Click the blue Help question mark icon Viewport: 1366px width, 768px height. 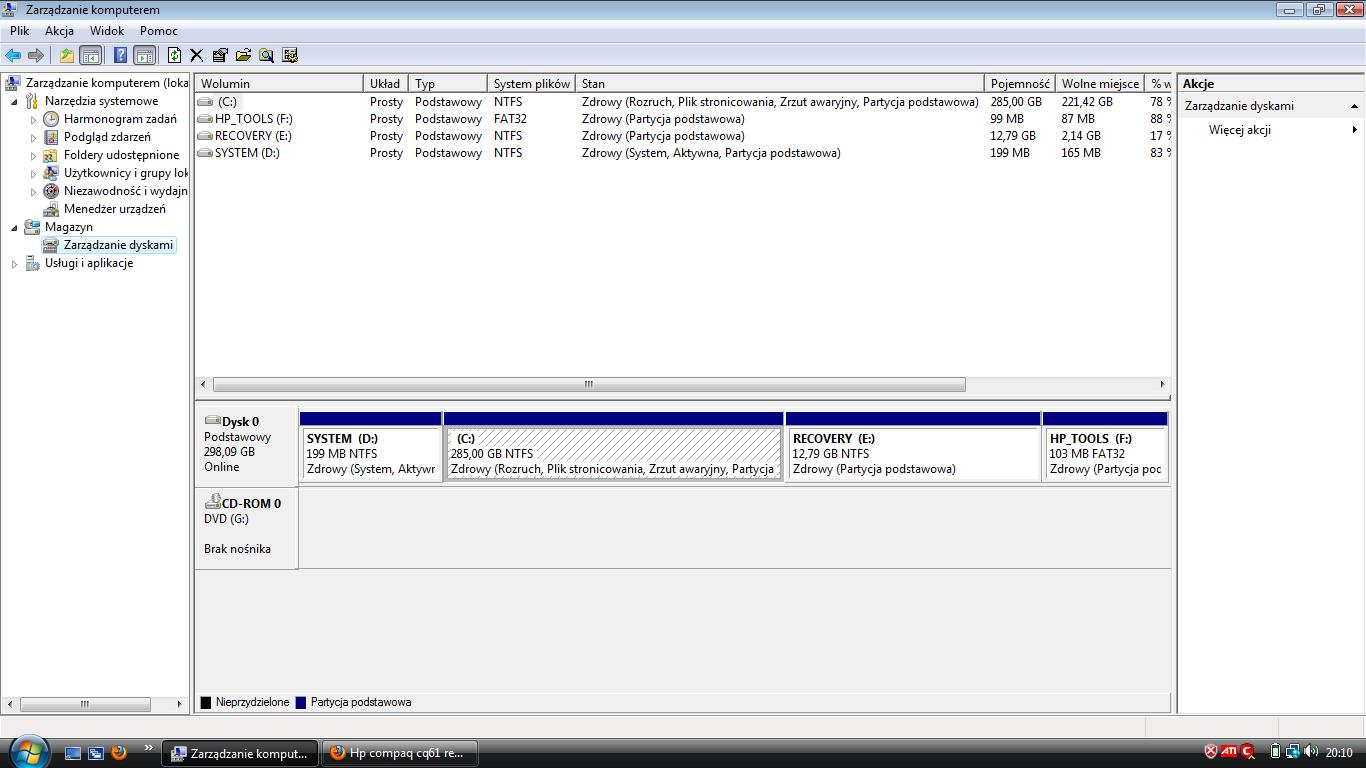121,56
